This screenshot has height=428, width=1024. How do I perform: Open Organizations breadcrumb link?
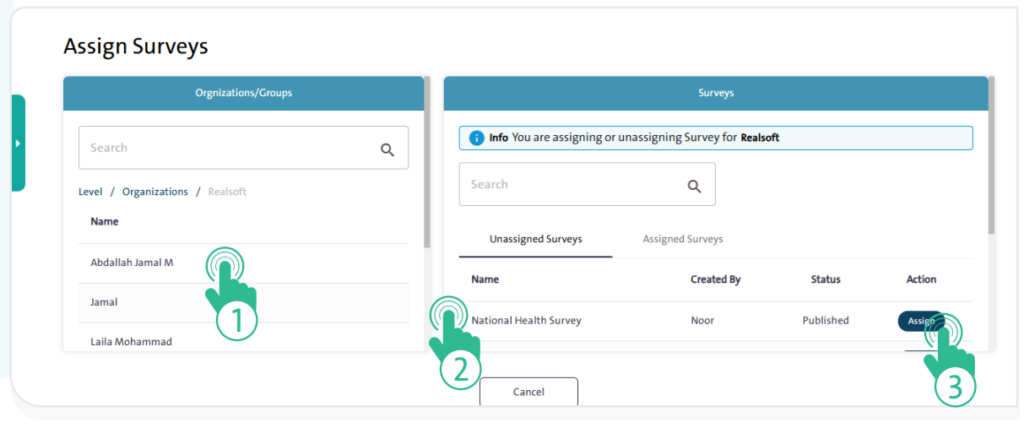(x=154, y=192)
